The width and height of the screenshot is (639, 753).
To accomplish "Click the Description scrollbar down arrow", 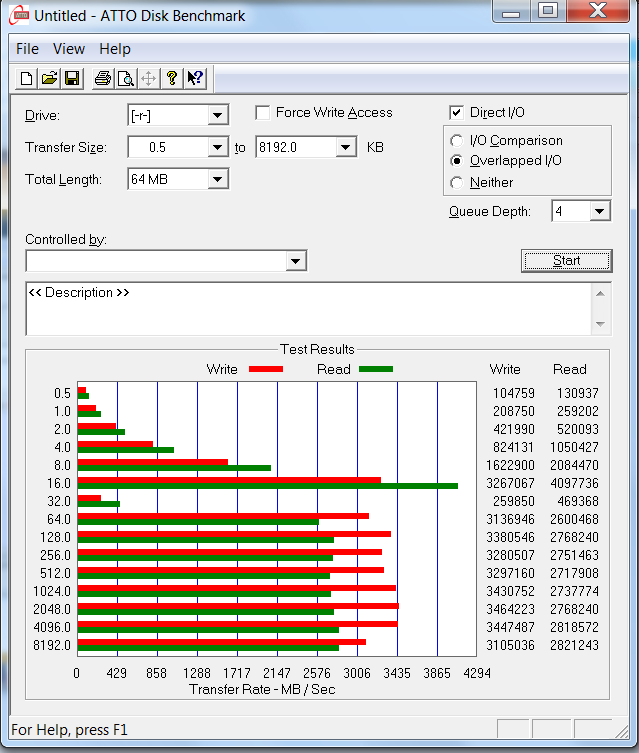I will click(600, 324).
